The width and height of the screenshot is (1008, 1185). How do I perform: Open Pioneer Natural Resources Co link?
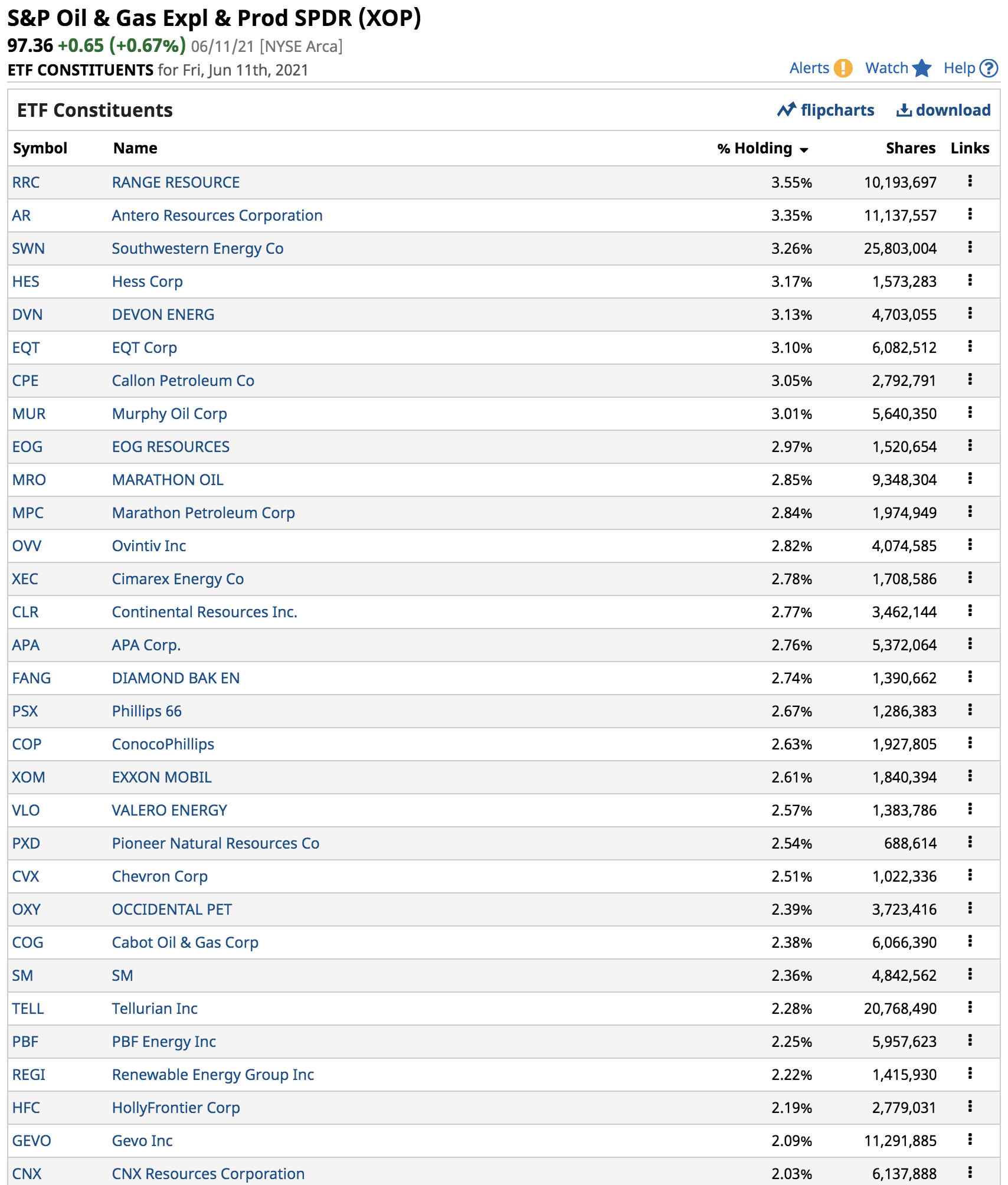click(x=216, y=843)
